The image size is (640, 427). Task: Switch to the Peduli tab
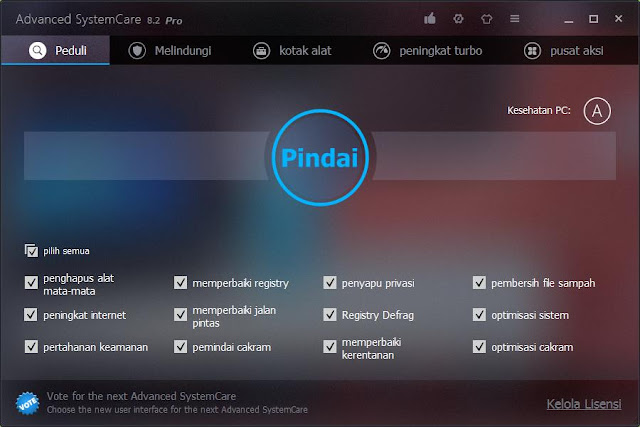pyautogui.click(x=56, y=50)
